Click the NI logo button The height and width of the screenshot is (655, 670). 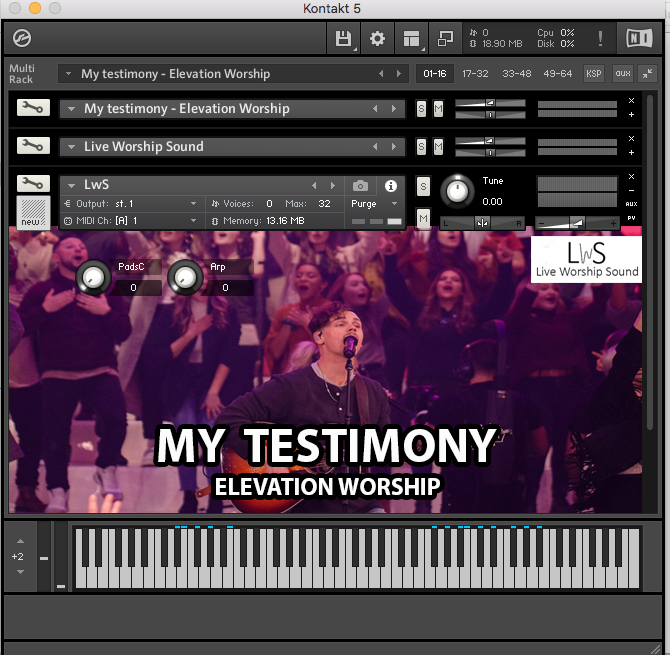point(639,38)
